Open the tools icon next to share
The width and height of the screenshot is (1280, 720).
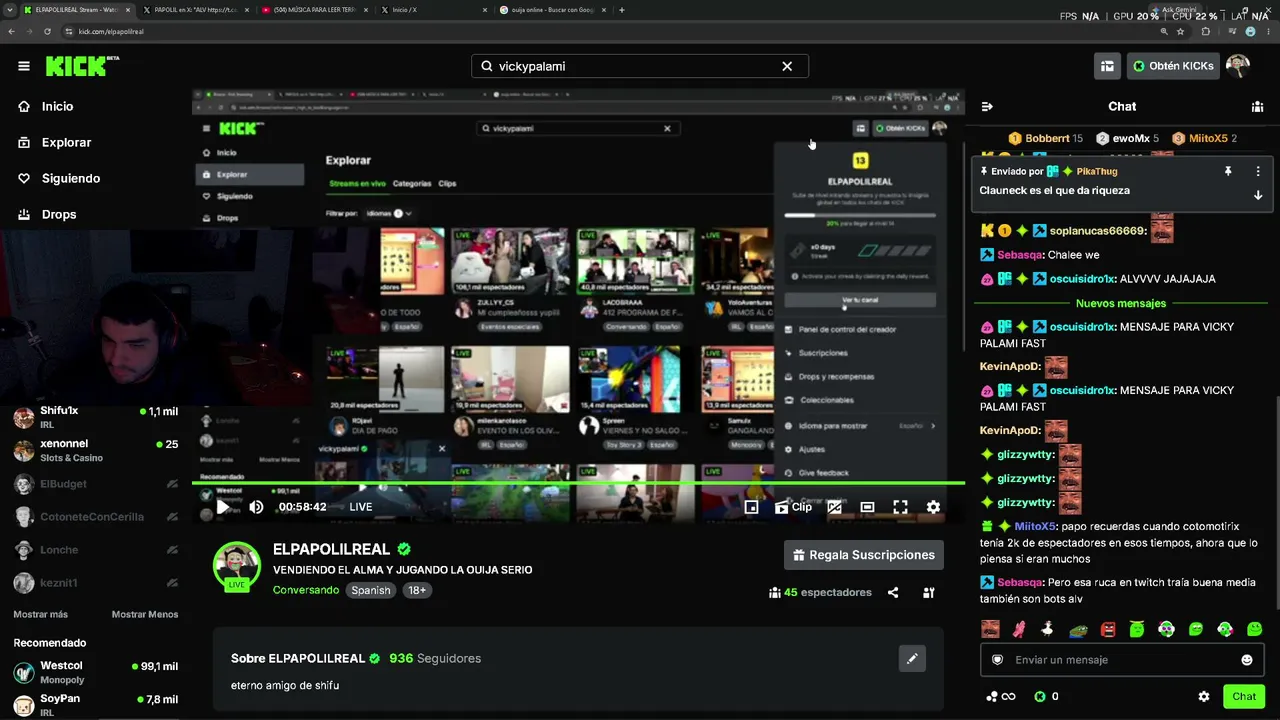pyautogui.click(x=929, y=592)
